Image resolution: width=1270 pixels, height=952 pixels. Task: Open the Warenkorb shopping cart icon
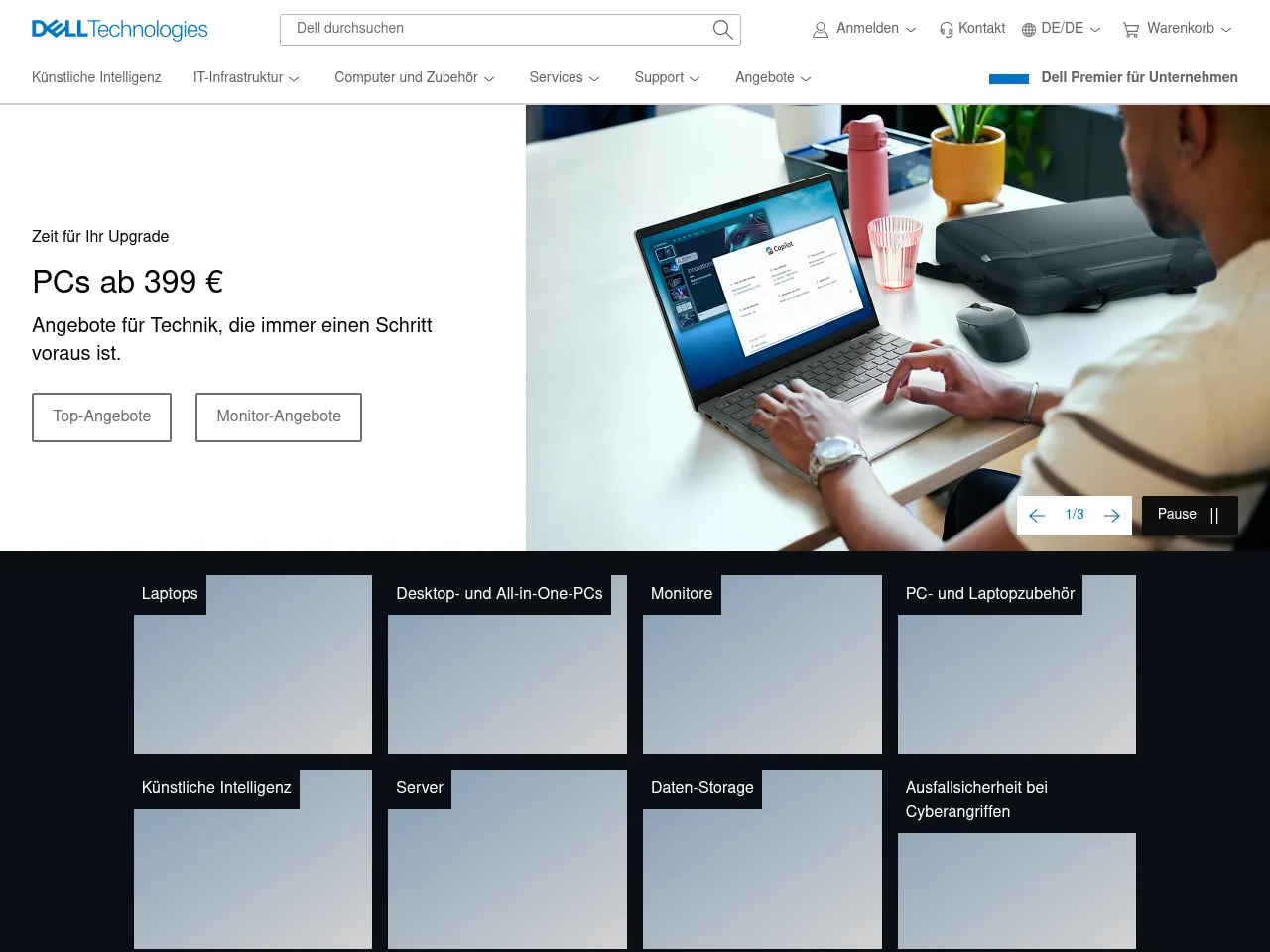point(1130,29)
